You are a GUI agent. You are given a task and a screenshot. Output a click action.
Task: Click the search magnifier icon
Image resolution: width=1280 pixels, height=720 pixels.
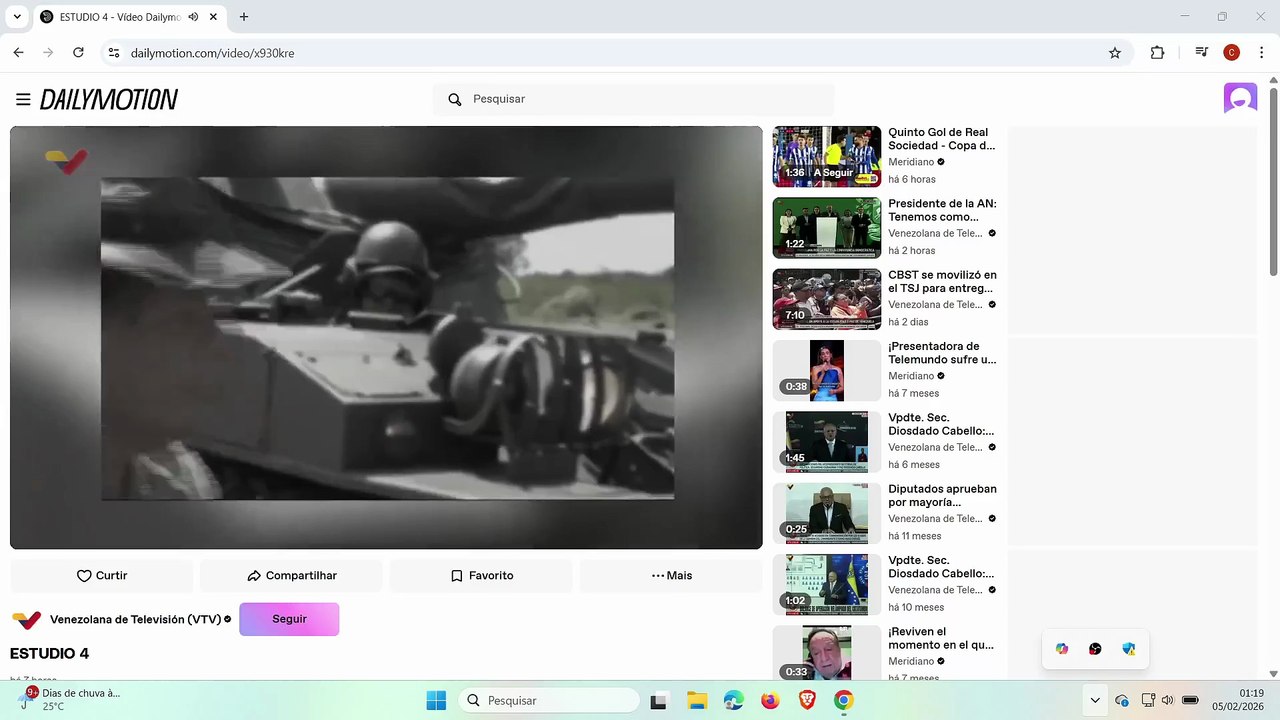pos(455,99)
